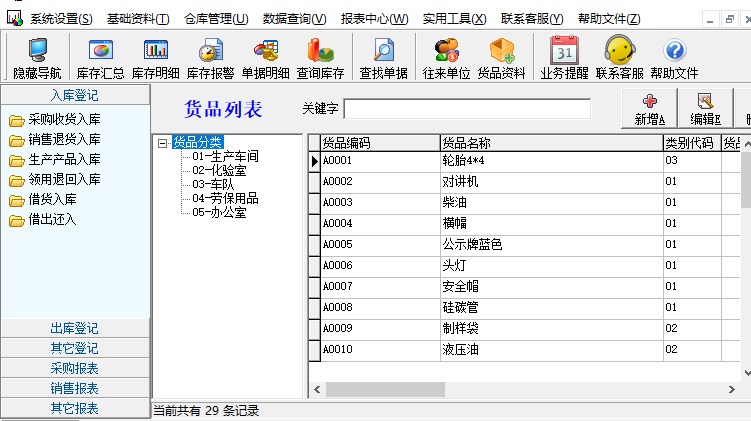
Task: Open the 仓库管理 menu
Action: (x=216, y=19)
